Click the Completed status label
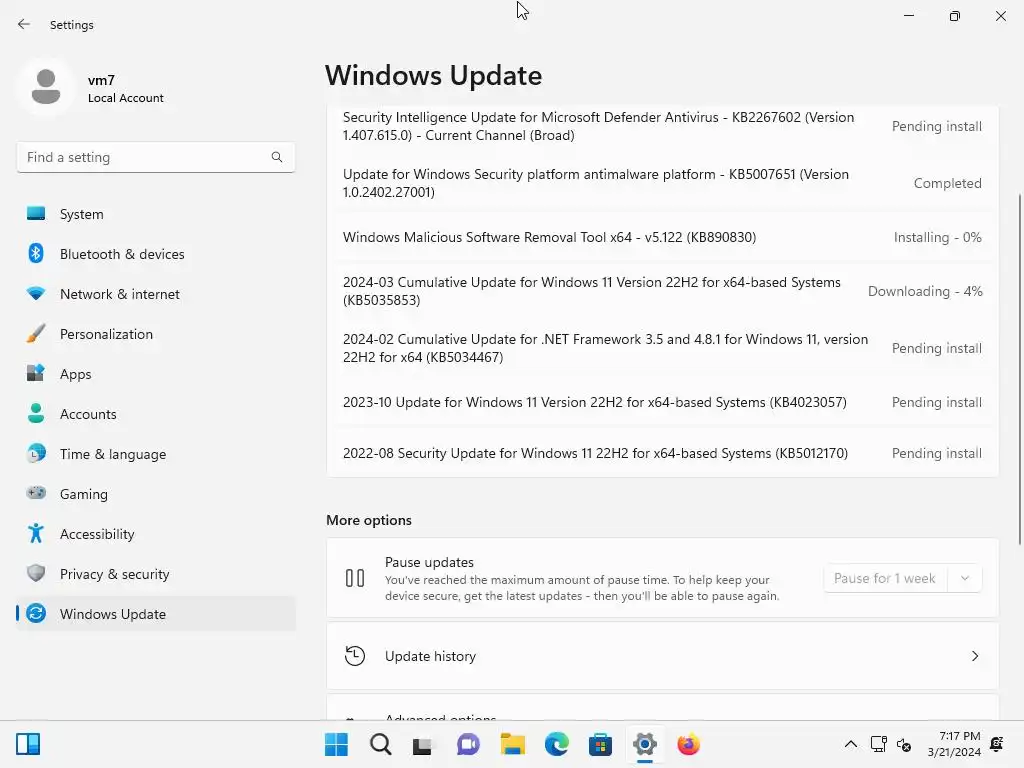This screenshot has height=768, width=1024. click(x=947, y=183)
